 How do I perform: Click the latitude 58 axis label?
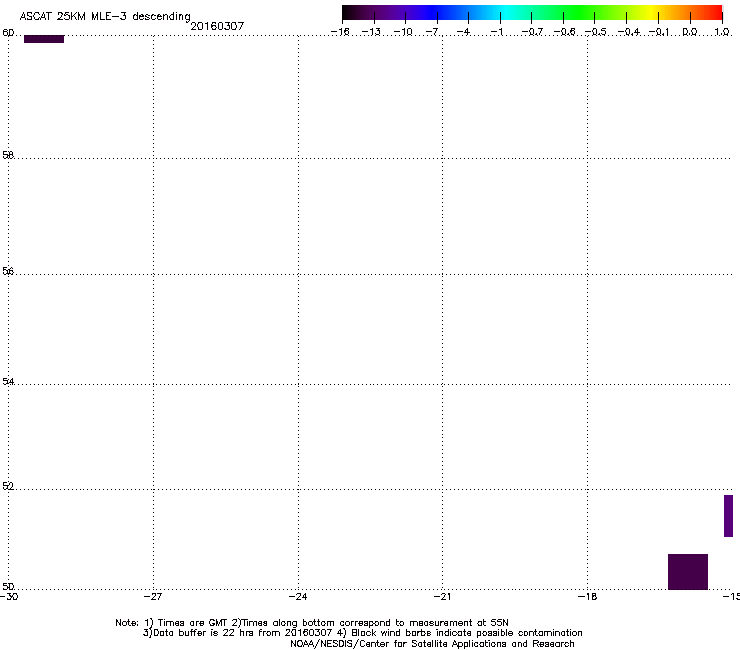tap(8, 155)
